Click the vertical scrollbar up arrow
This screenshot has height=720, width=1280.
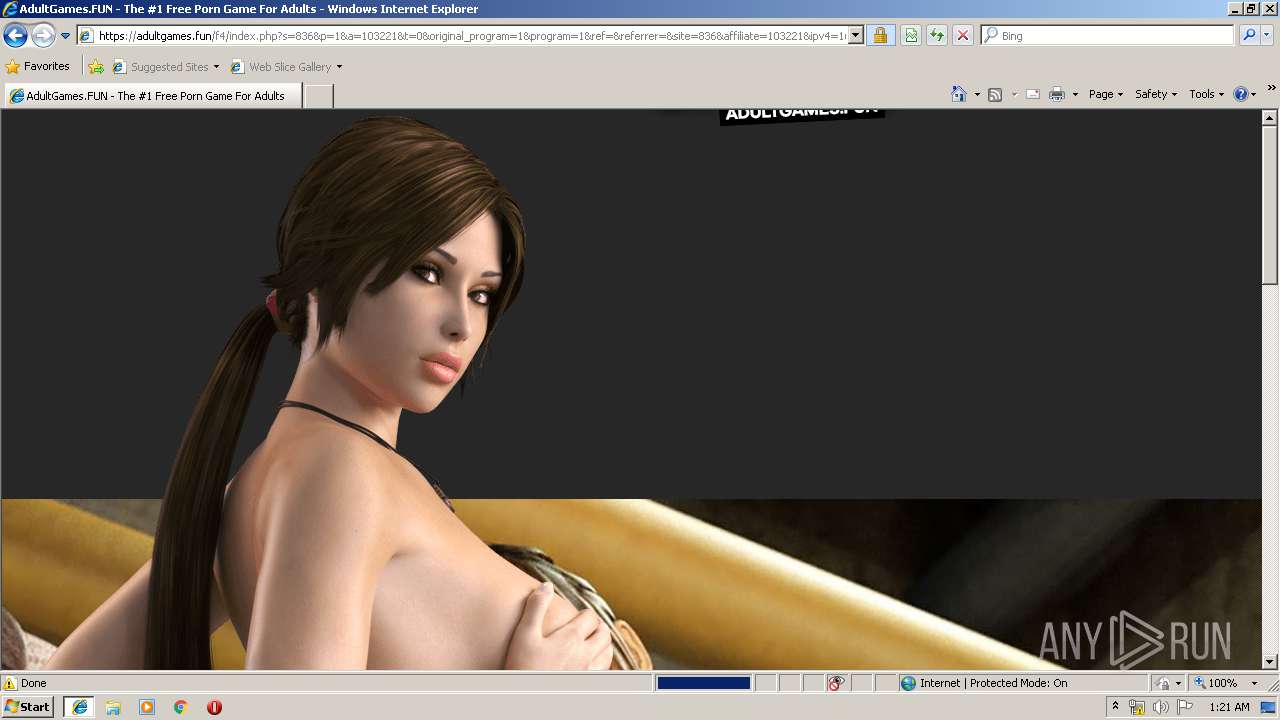[1270, 117]
